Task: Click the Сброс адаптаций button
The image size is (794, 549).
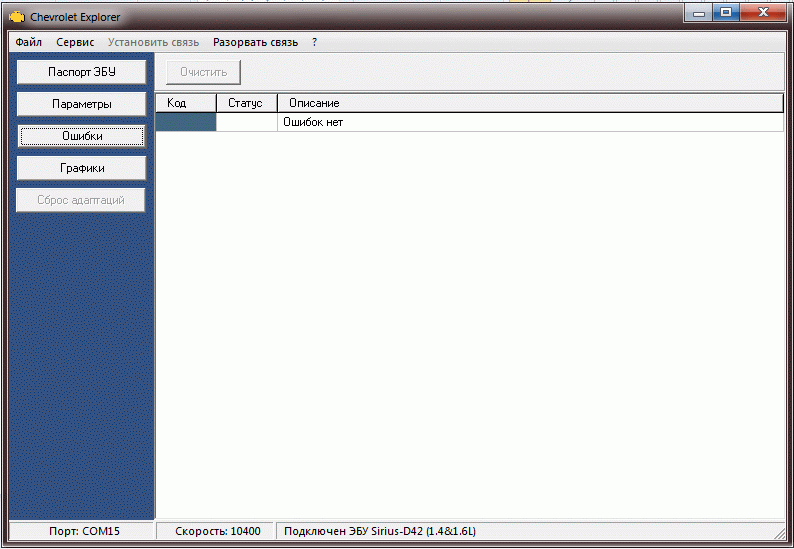Action: (x=81, y=200)
